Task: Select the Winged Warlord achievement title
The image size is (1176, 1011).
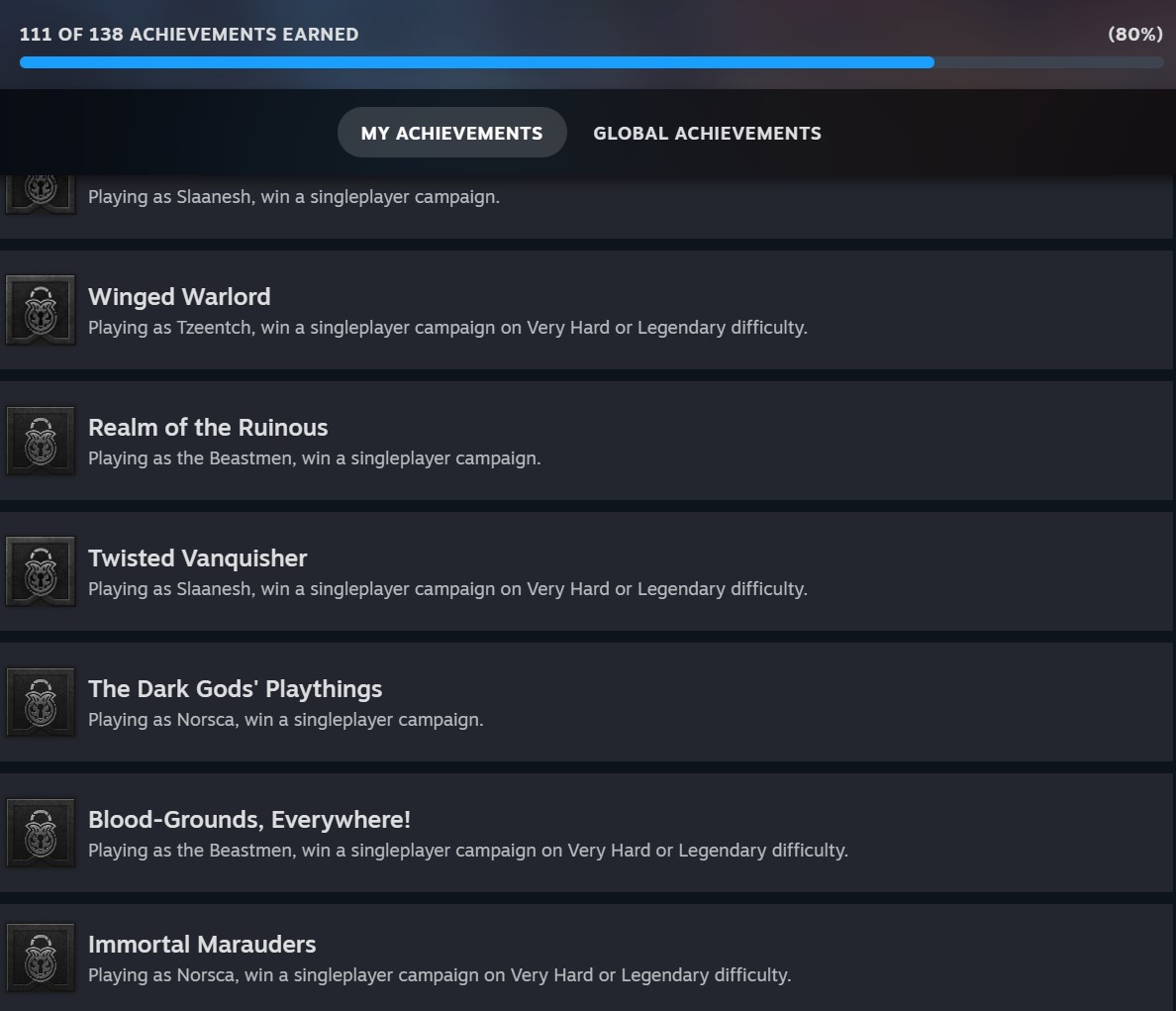Action: 179,297
